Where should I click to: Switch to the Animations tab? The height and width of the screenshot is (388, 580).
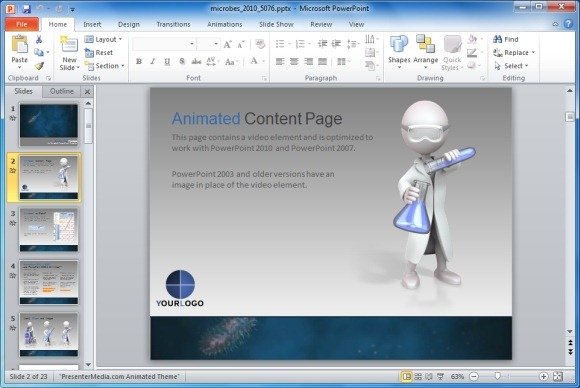[225, 24]
